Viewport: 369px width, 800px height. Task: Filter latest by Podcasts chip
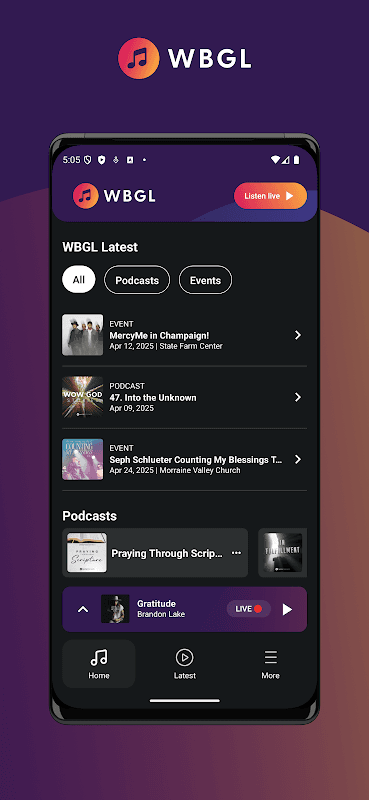(x=137, y=280)
